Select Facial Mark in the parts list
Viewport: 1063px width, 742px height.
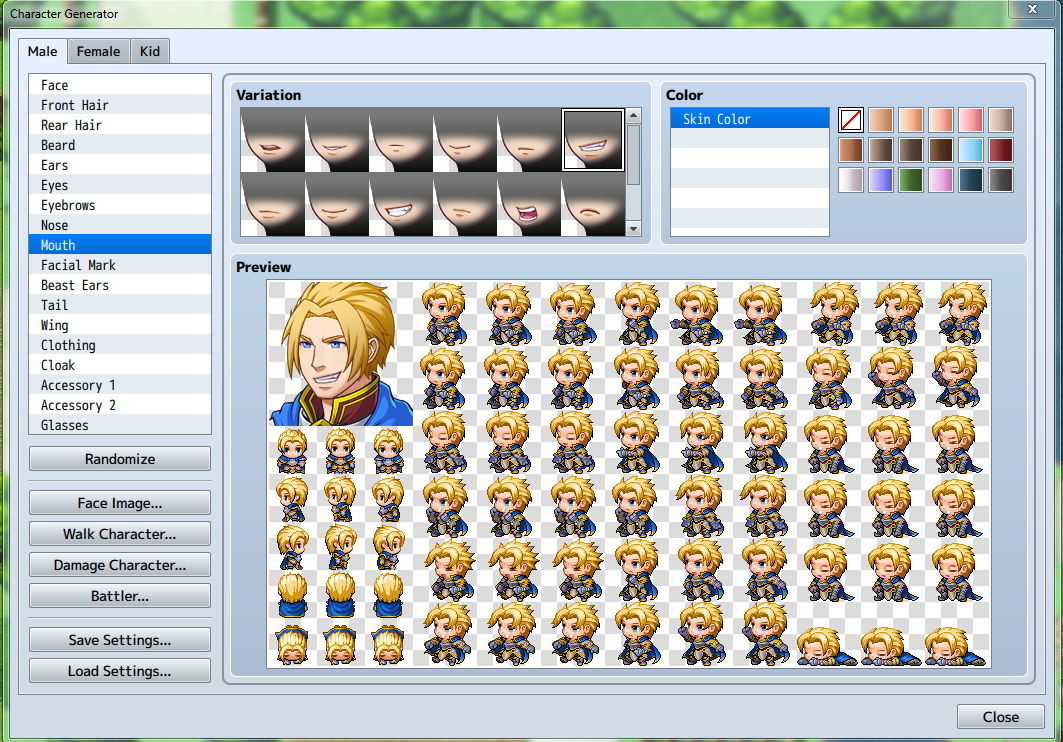[120, 265]
